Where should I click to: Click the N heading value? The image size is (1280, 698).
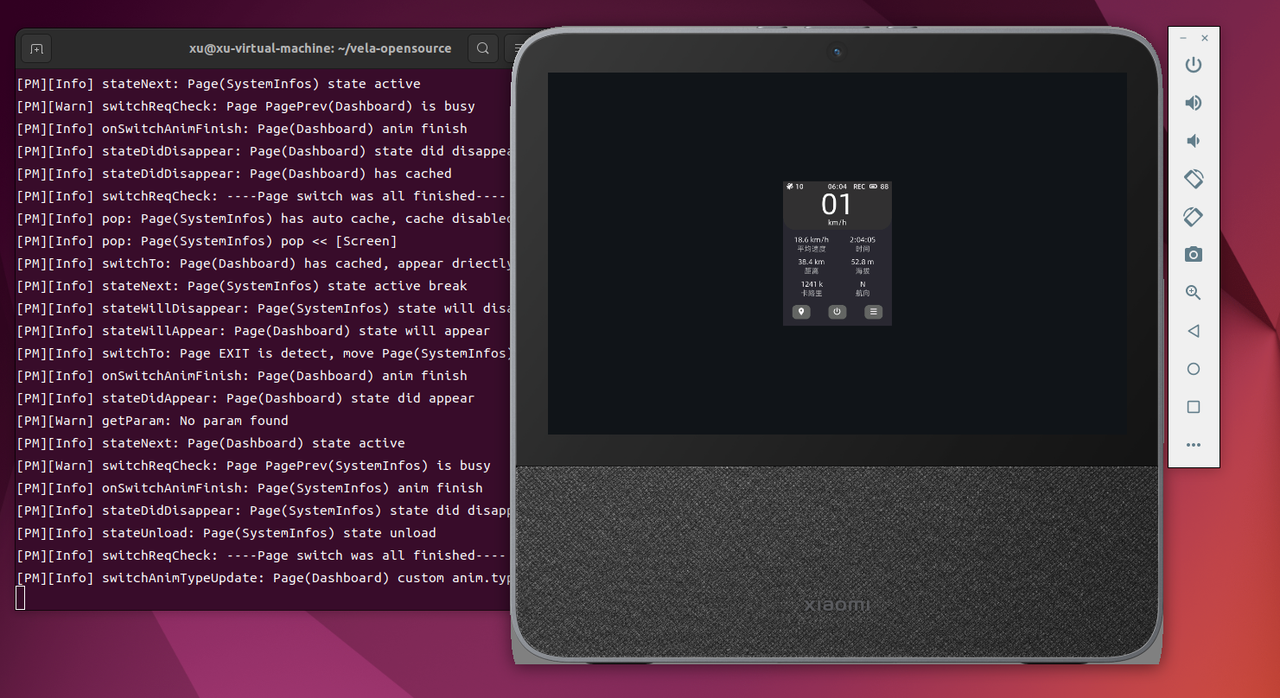(x=862, y=284)
